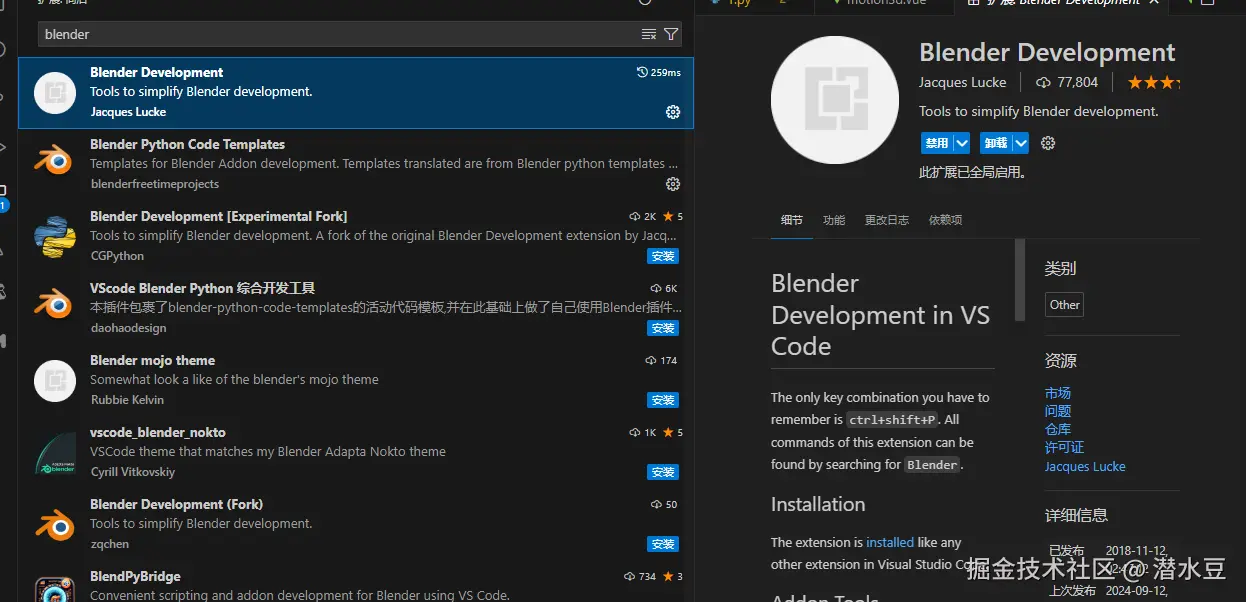Viewport: 1246px width, 602px height.
Task: Switch to the 功能 tab
Action: (834, 220)
